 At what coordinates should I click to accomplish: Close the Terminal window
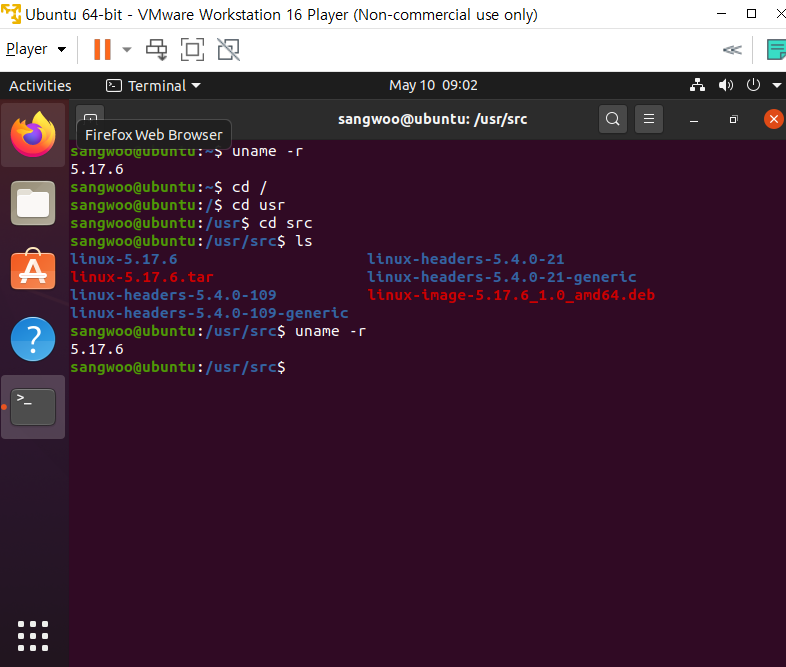773,119
